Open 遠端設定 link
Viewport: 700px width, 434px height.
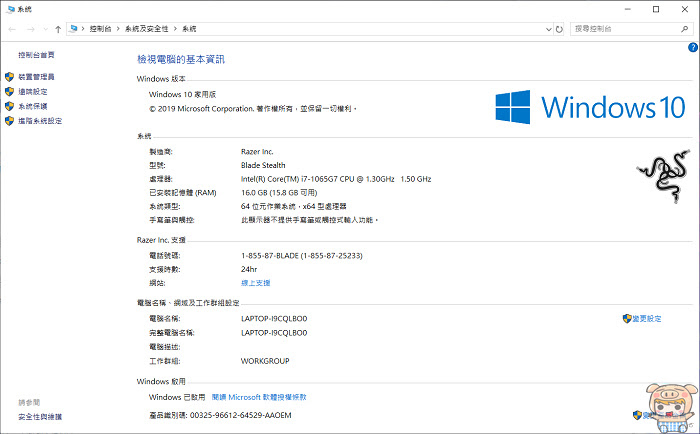(x=33, y=92)
